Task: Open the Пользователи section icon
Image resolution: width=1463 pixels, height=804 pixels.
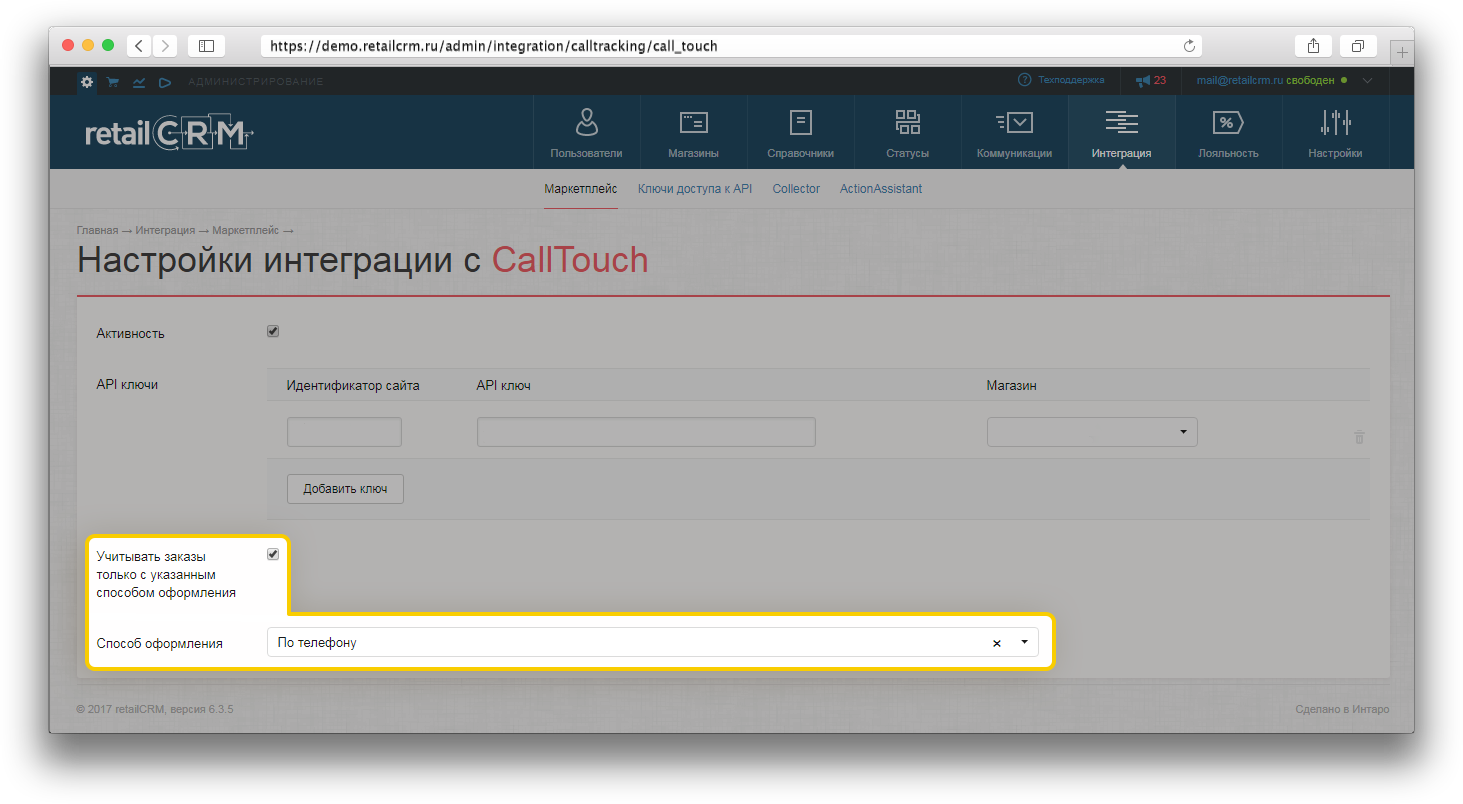Action: pos(586,122)
